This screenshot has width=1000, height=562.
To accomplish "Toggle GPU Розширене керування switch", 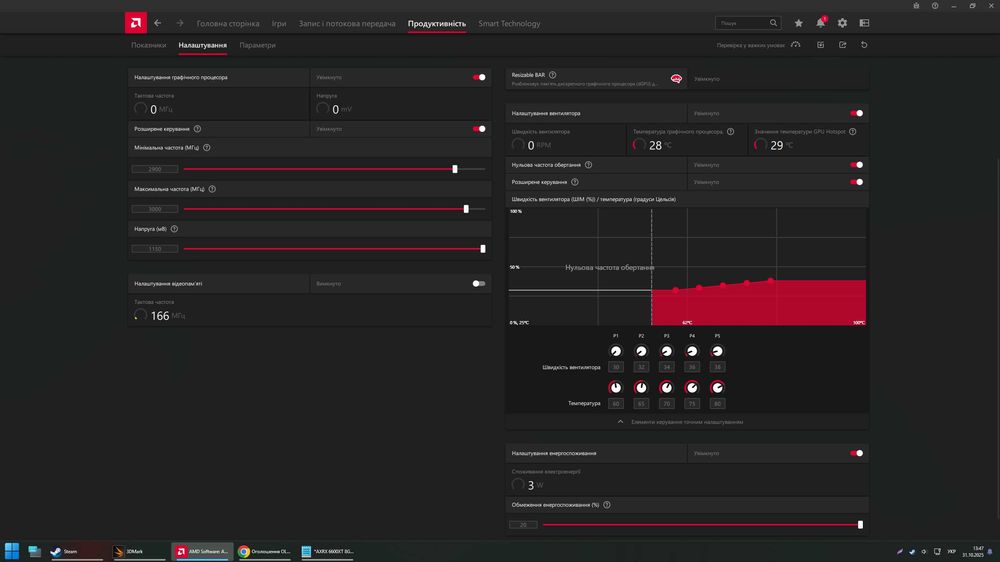I will point(479,129).
